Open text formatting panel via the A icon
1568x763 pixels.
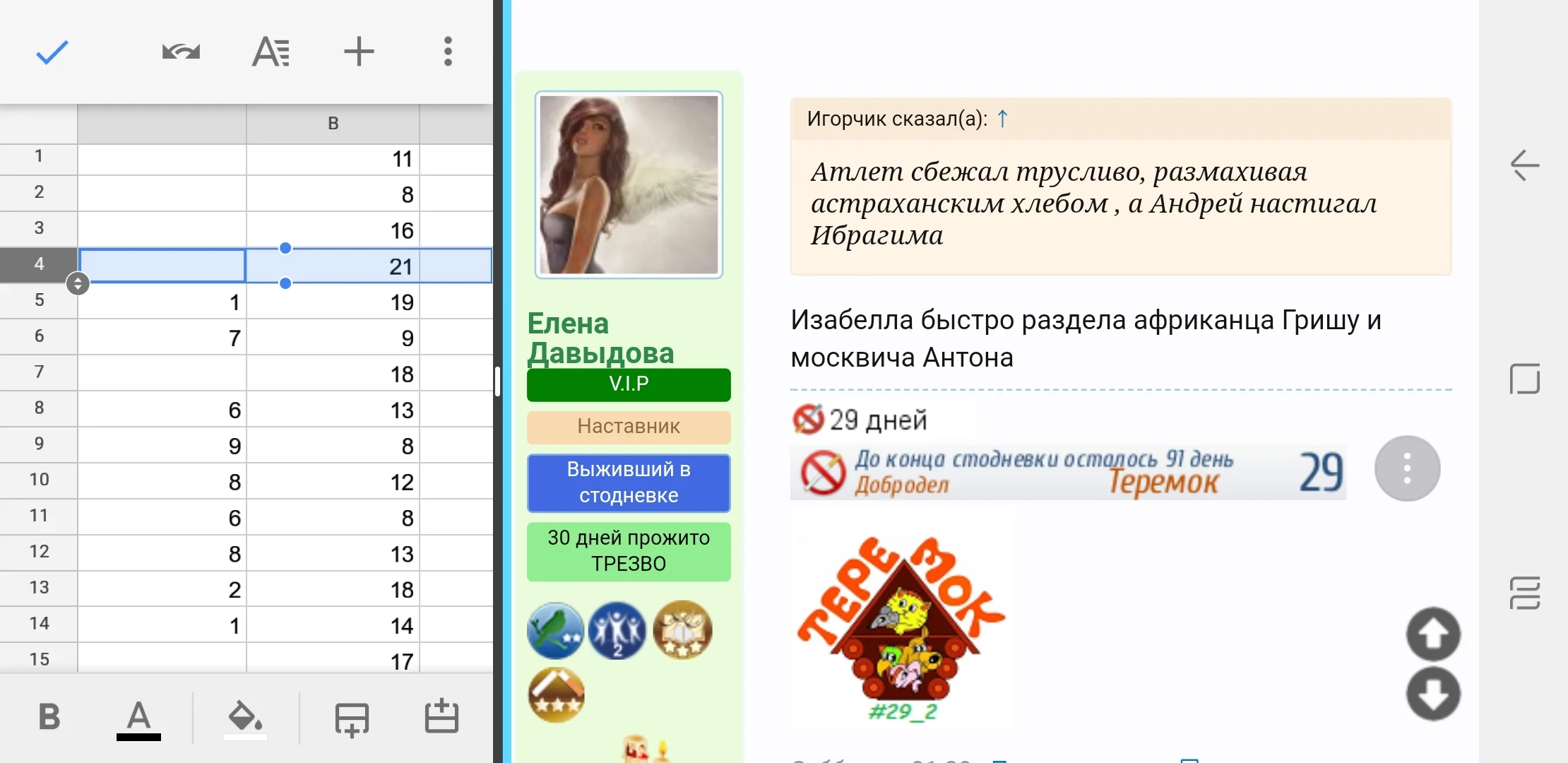pos(269,51)
